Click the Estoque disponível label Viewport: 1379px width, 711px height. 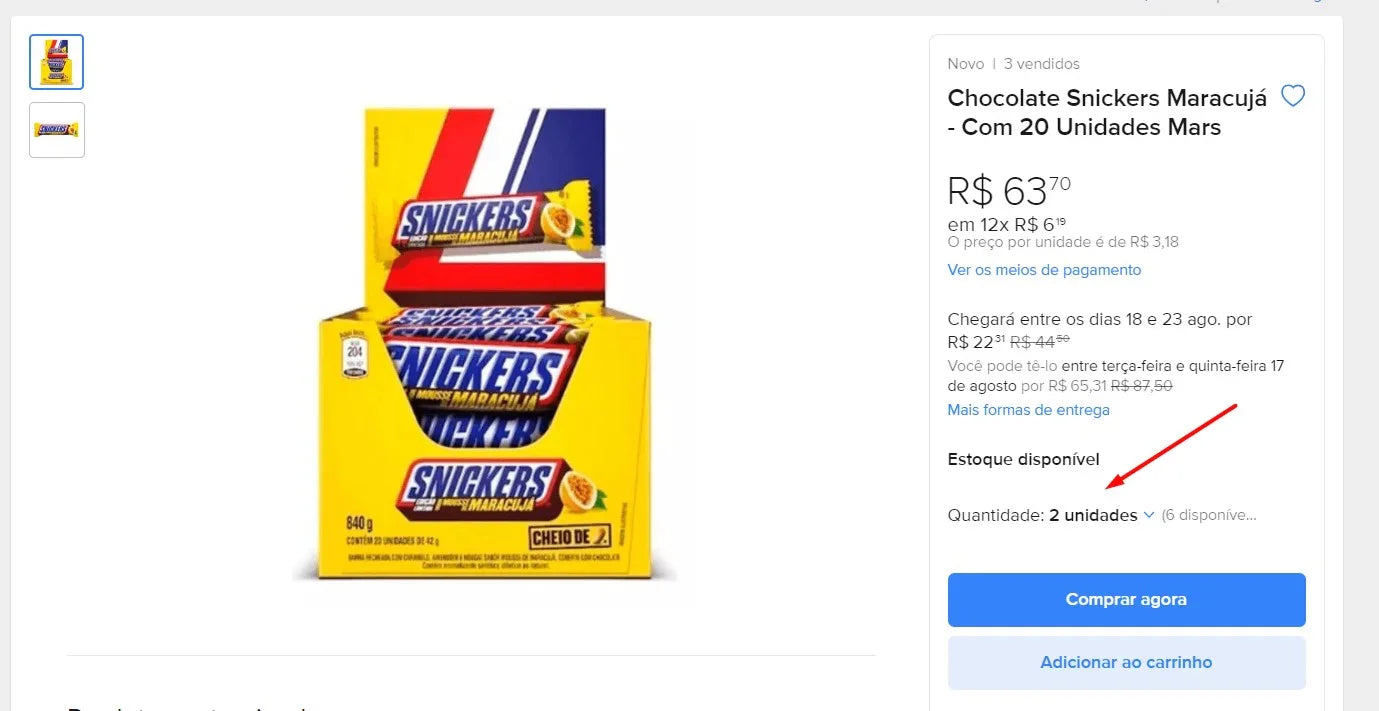[x=1023, y=459]
